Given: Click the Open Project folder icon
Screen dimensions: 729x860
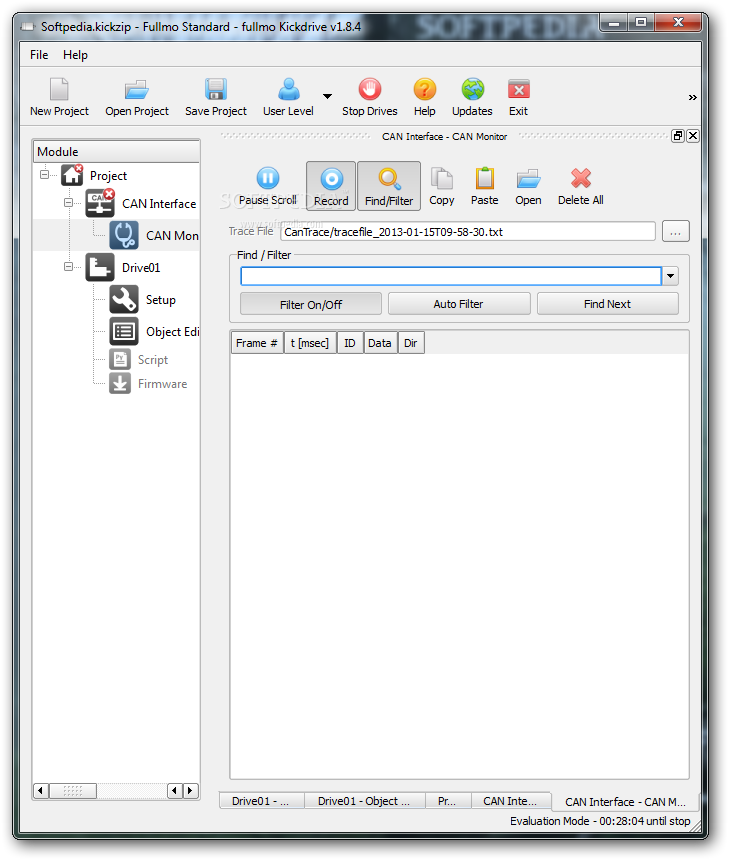Looking at the screenshot, I should (x=137, y=89).
